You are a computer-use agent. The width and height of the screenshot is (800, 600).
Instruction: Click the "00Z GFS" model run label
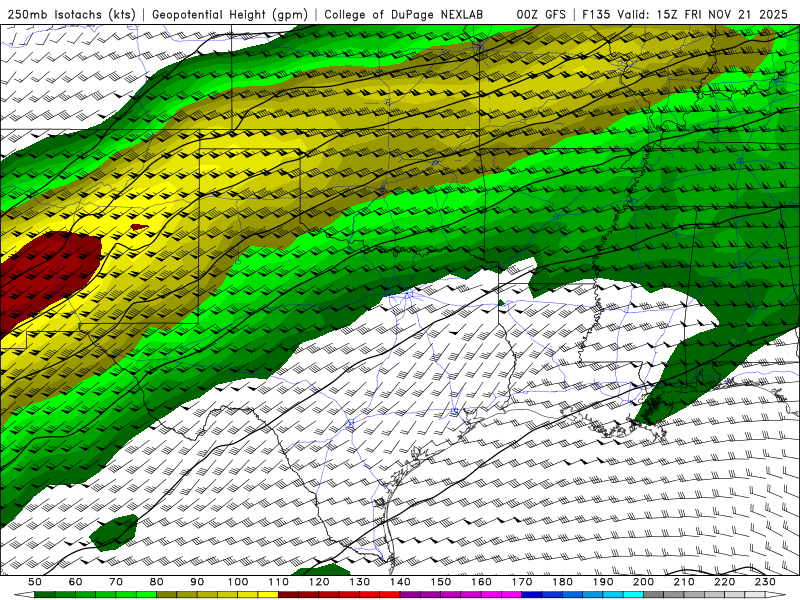(x=541, y=14)
